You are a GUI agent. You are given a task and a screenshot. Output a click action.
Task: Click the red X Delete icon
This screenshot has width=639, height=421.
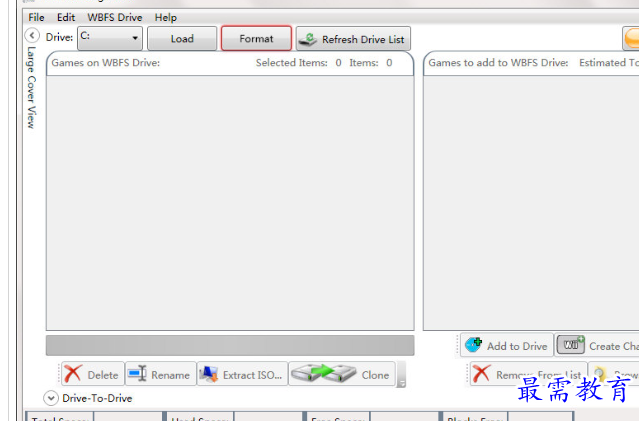[73, 374]
